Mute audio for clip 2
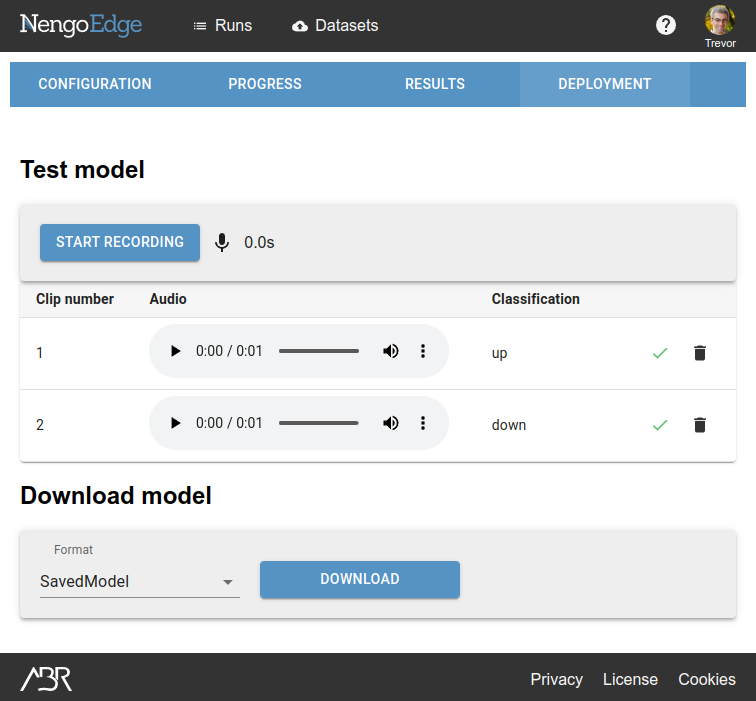 click(391, 423)
